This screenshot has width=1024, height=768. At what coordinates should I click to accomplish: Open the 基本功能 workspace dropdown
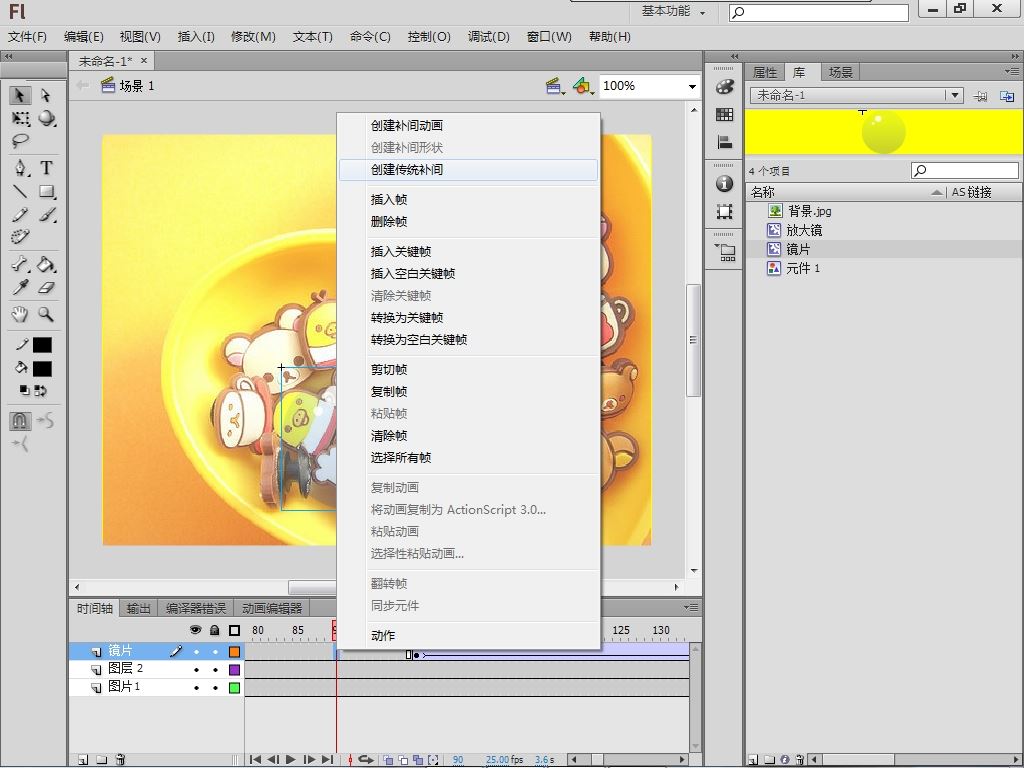pos(673,12)
